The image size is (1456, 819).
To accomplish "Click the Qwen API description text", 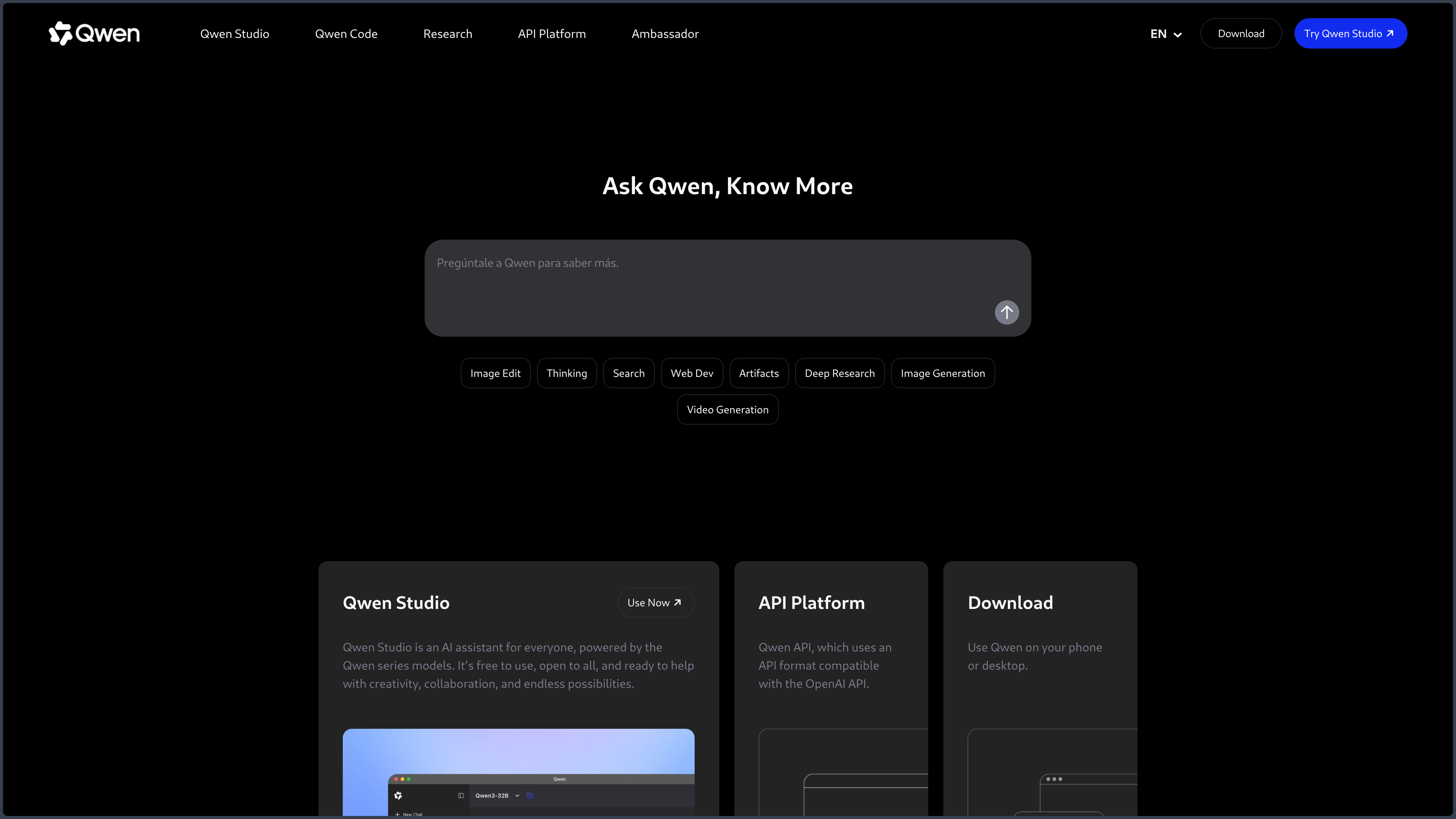I will [825, 665].
